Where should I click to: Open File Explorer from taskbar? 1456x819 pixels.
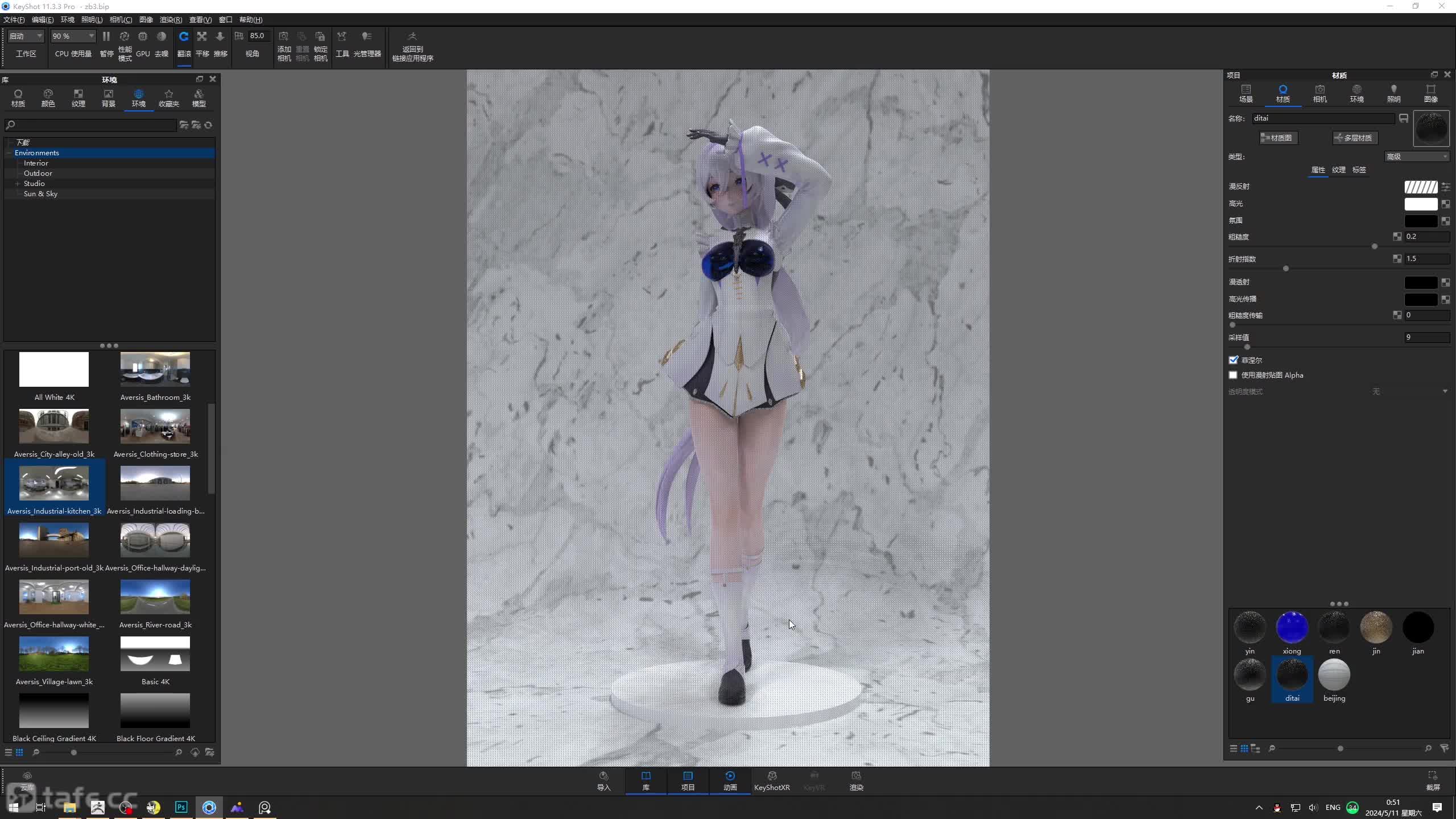69,807
